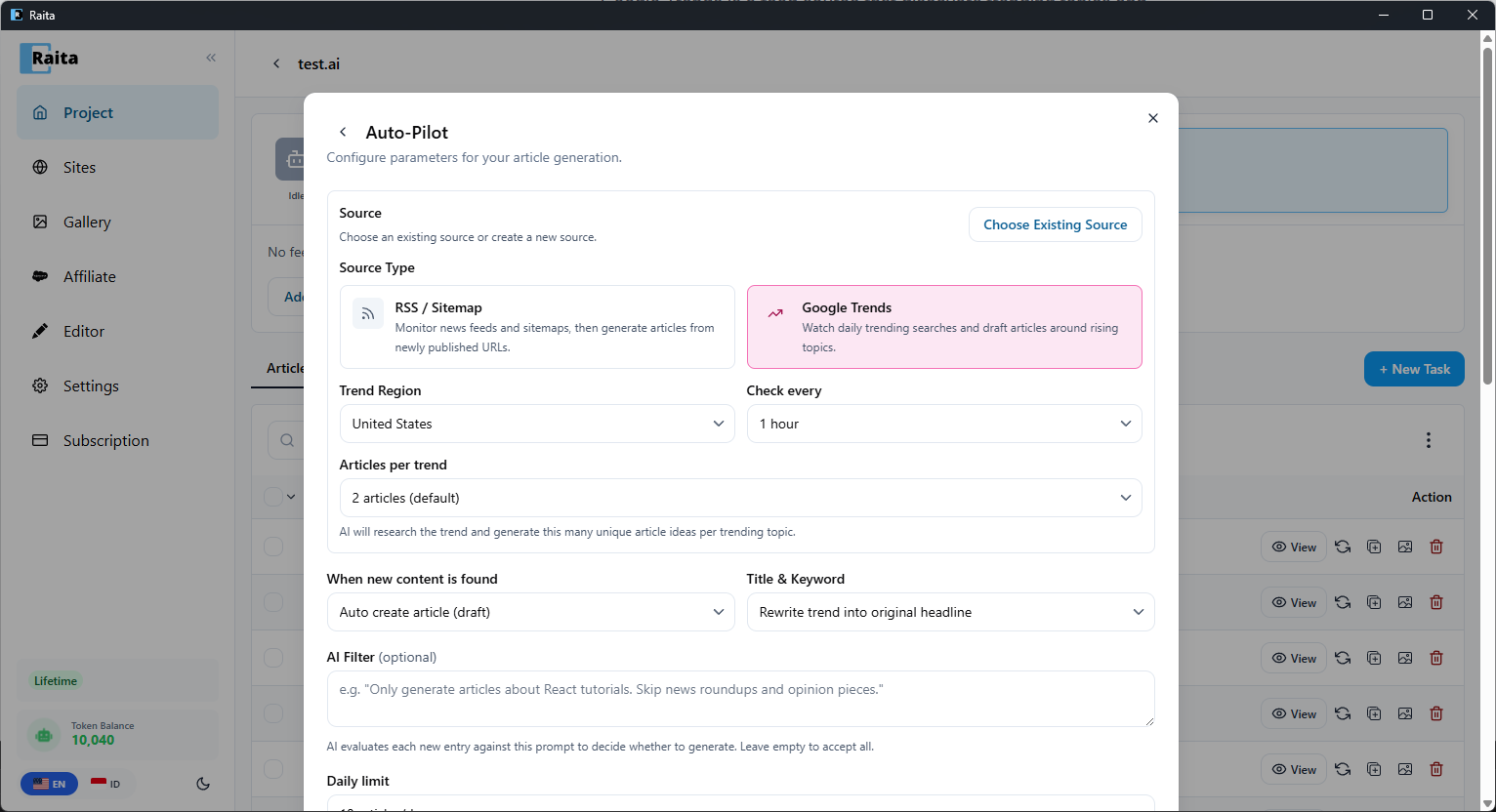Screen dimensions: 1496x812
Task: Open Gallery via the image icon
Action: tap(40, 222)
